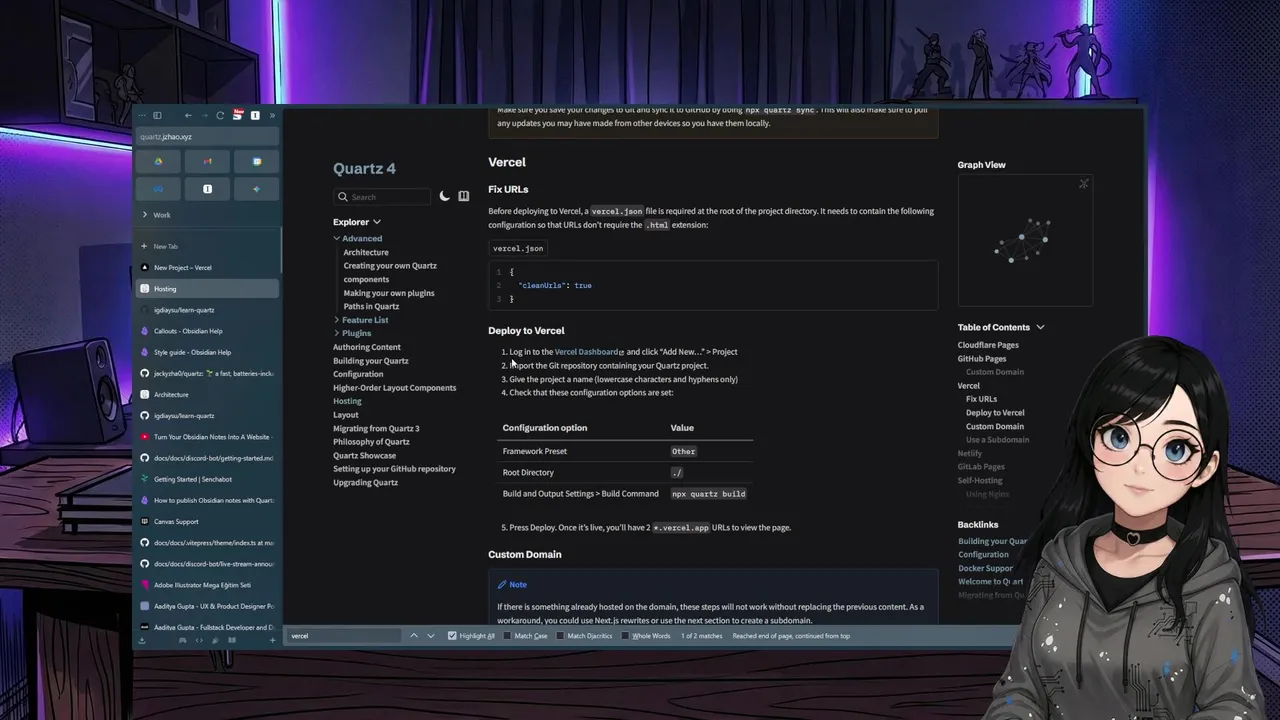Reload the page with refresh icon
This screenshot has height=720, width=1280.
(x=220, y=115)
